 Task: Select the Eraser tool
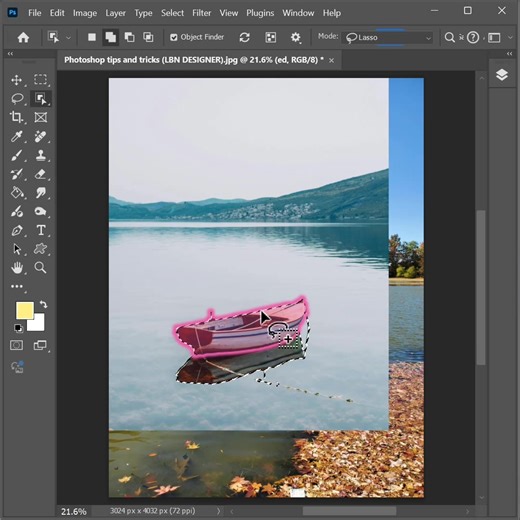click(41, 174)
